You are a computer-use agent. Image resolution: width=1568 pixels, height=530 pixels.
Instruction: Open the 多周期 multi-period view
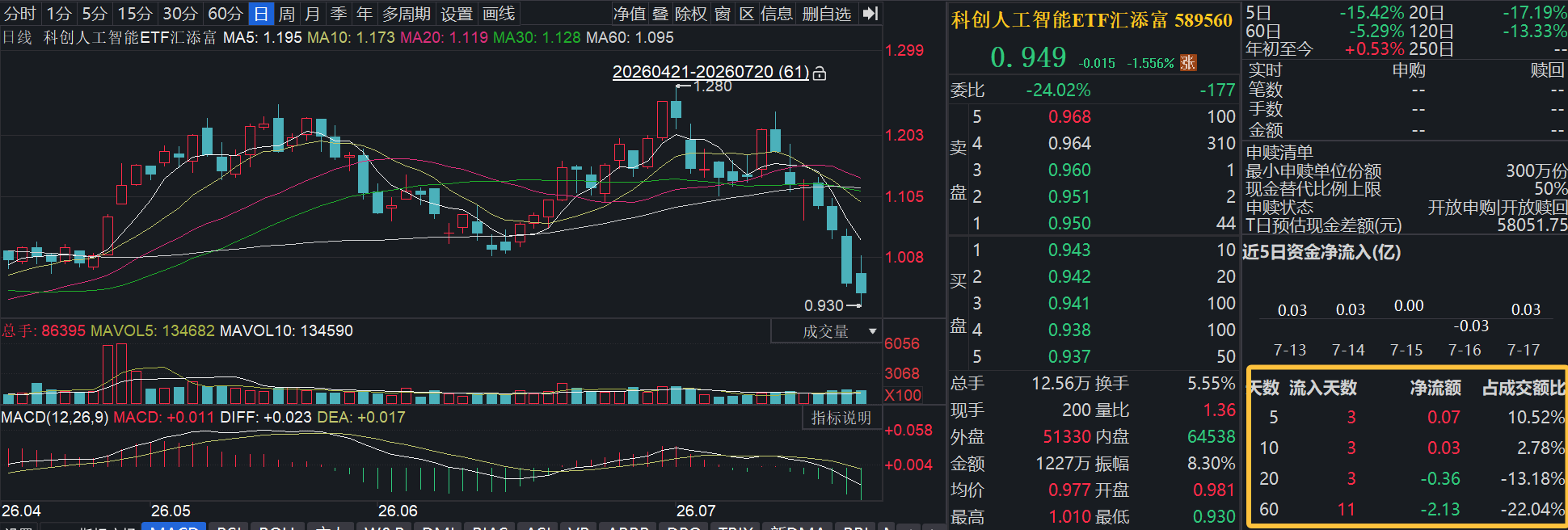(x=407, y=14)
